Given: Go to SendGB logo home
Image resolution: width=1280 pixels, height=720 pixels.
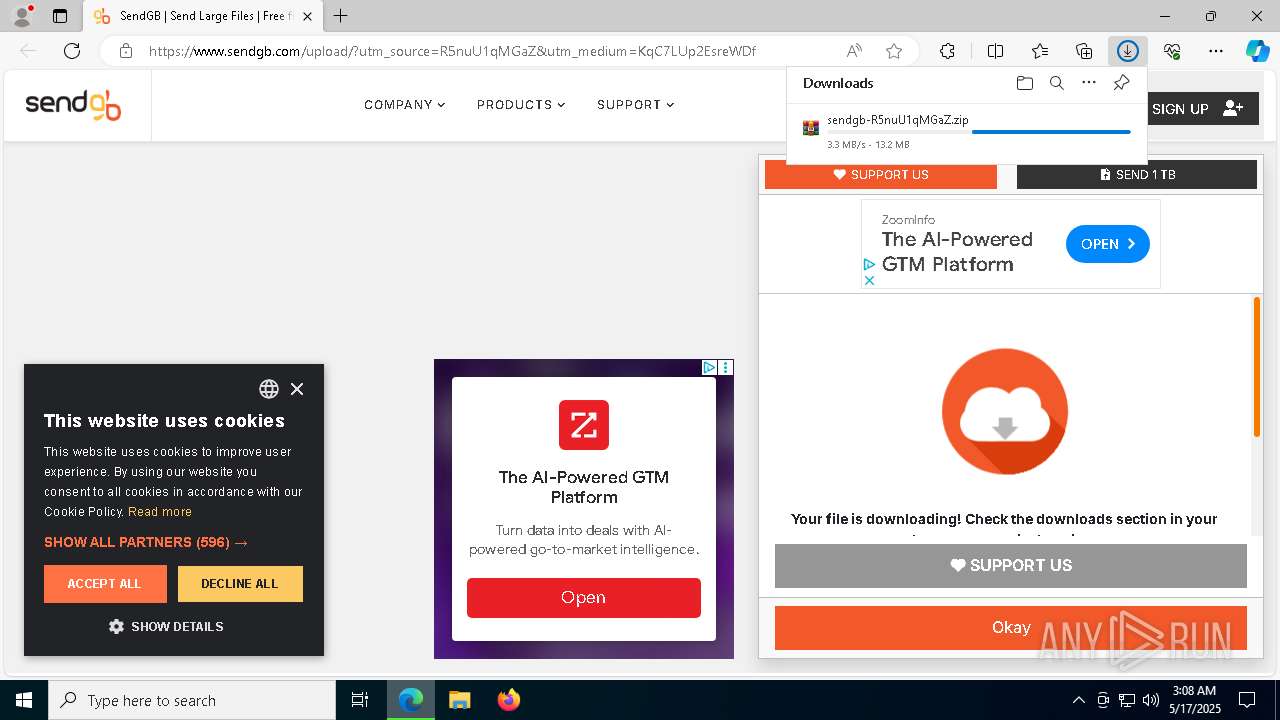Looking at the screenshot, I should click(x=73, y=105).
